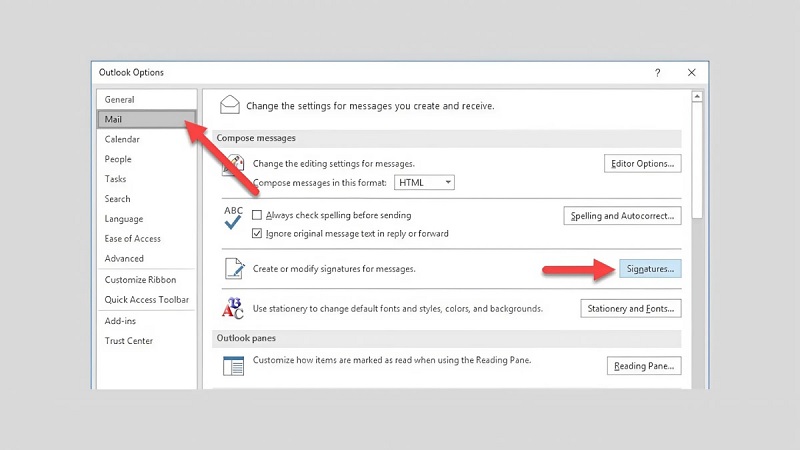Viewport: 800px width, 450px height.
Task: Open Stationery and Fonts dialog
Action: point(631,308)
